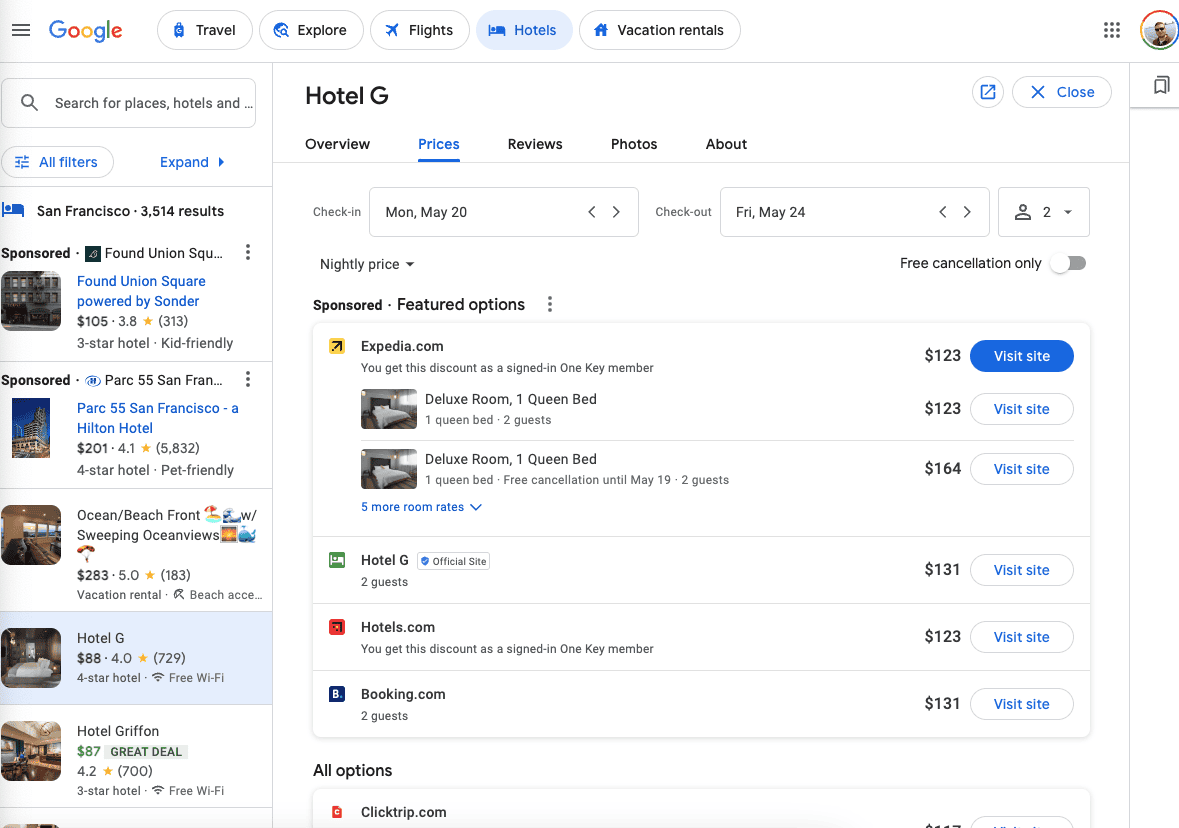The width and height of the screenshot is (1179, 828).
Task: Click the Found Union Square options menu
Action: click(x=249, y=253)
